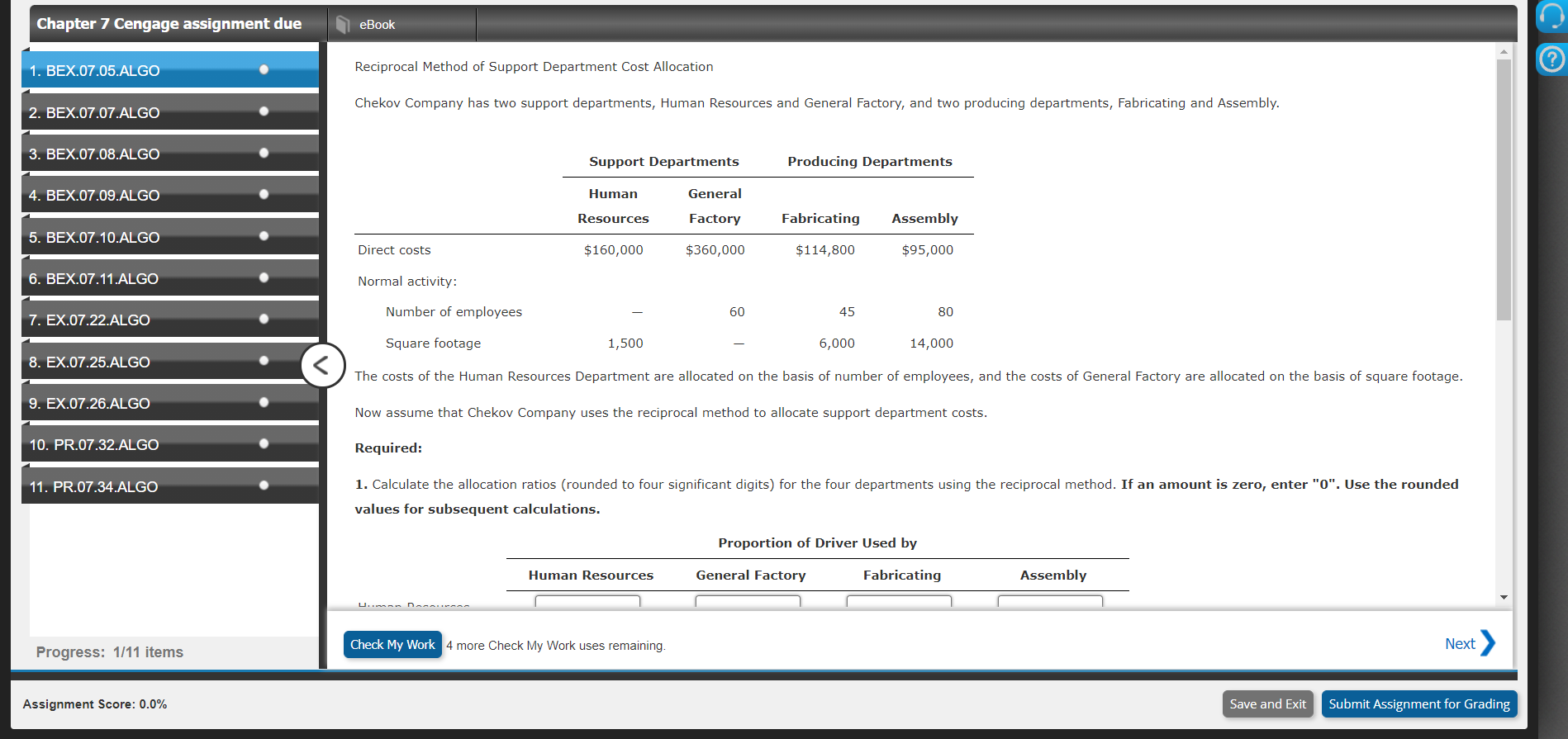Click status dot for EX.07.25.ALGO
This screenshot has width=1568, height=739.
(264, 361)
